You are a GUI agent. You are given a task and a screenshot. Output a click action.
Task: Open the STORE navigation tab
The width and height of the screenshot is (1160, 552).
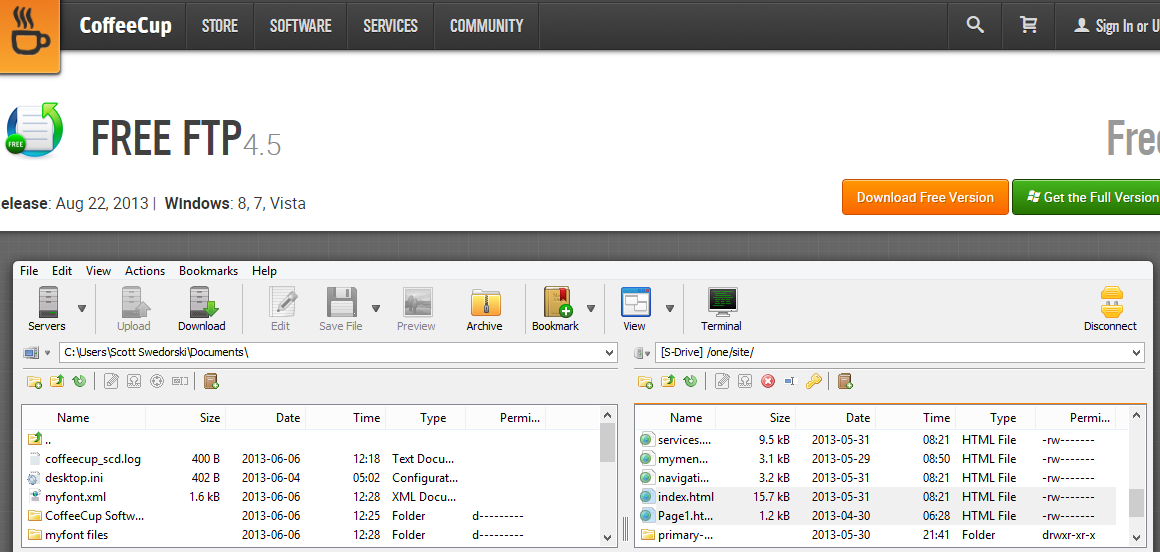(219, 25)
